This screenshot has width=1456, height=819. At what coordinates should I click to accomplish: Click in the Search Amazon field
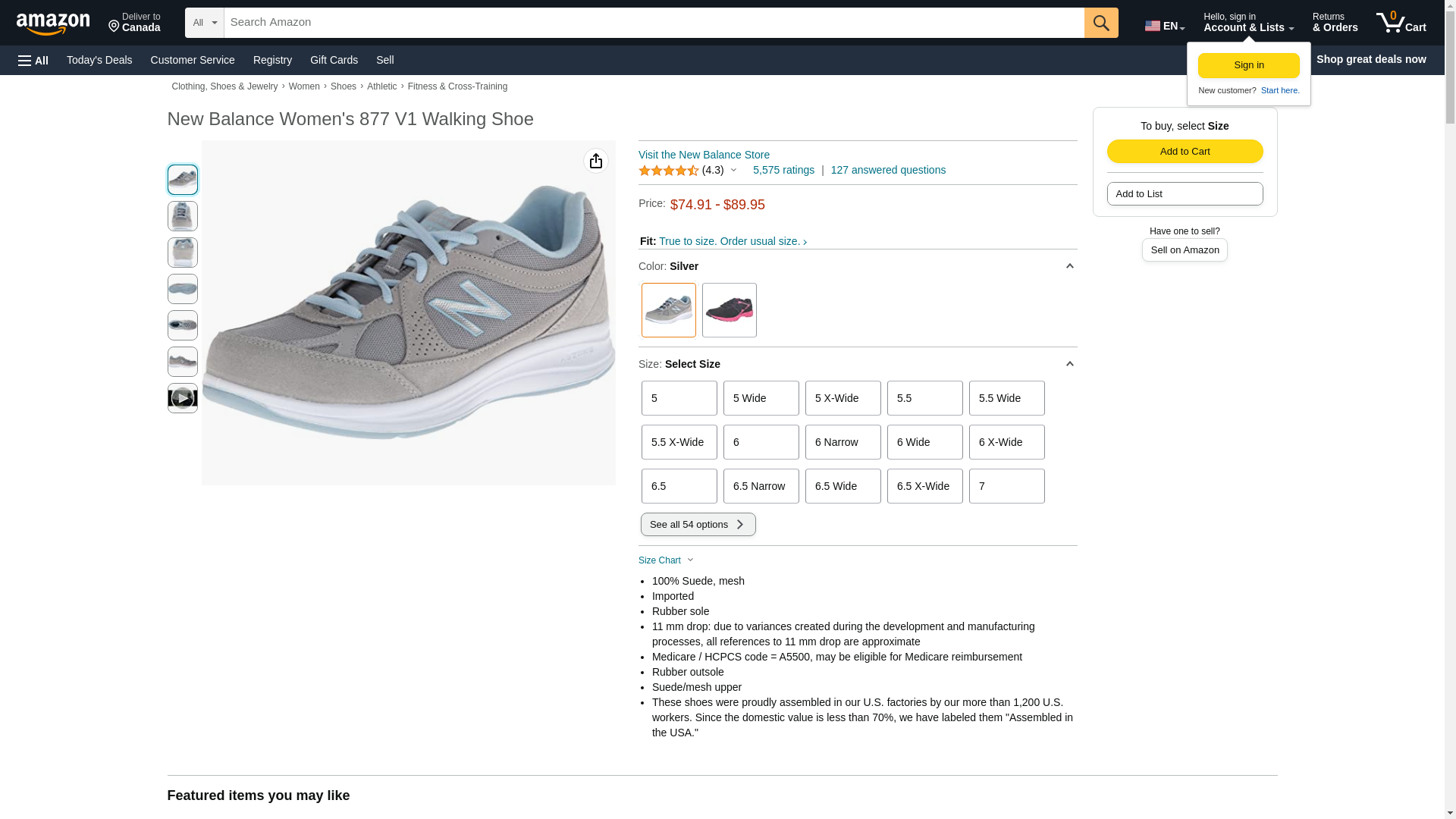click(654, 23)
